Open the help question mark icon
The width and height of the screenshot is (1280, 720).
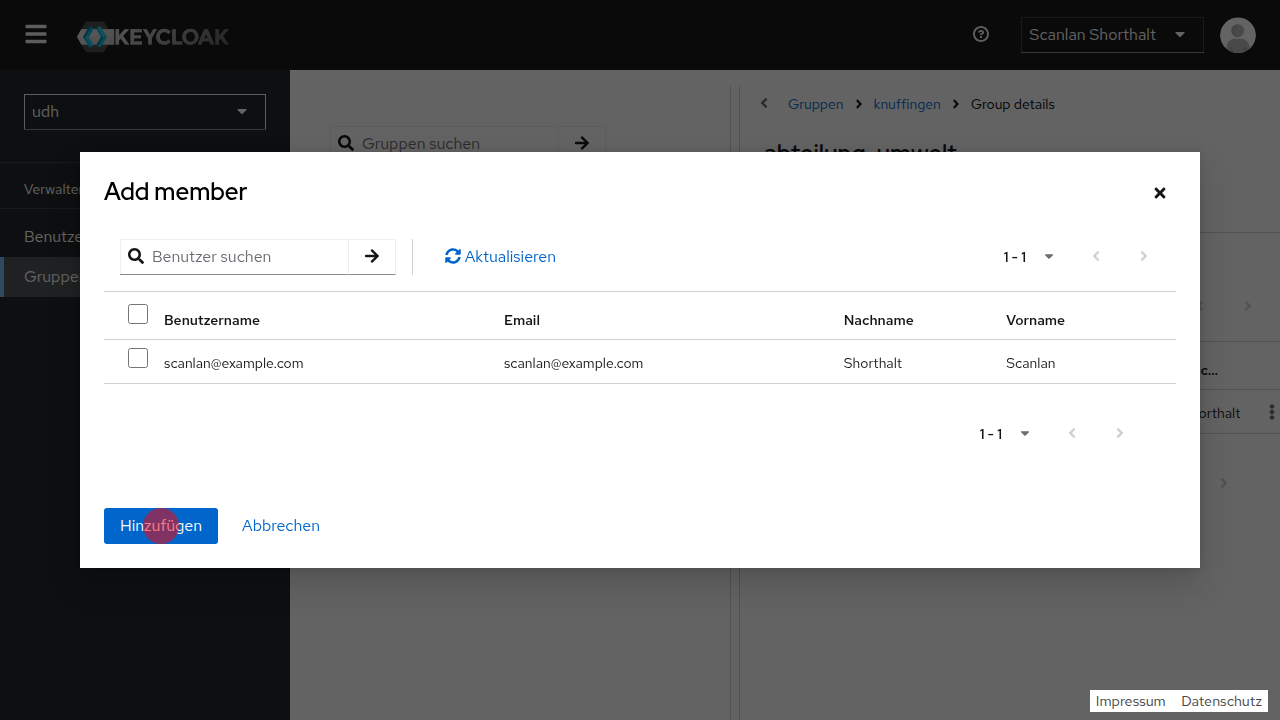point(980,35)
